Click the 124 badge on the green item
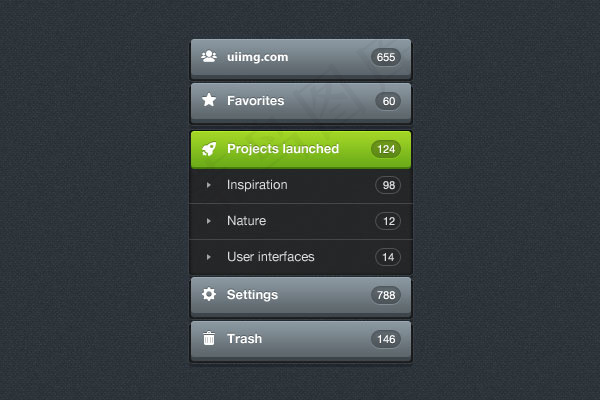Image resolution: width=600 pixels, height=400 pixels. [x=386, y=149]
